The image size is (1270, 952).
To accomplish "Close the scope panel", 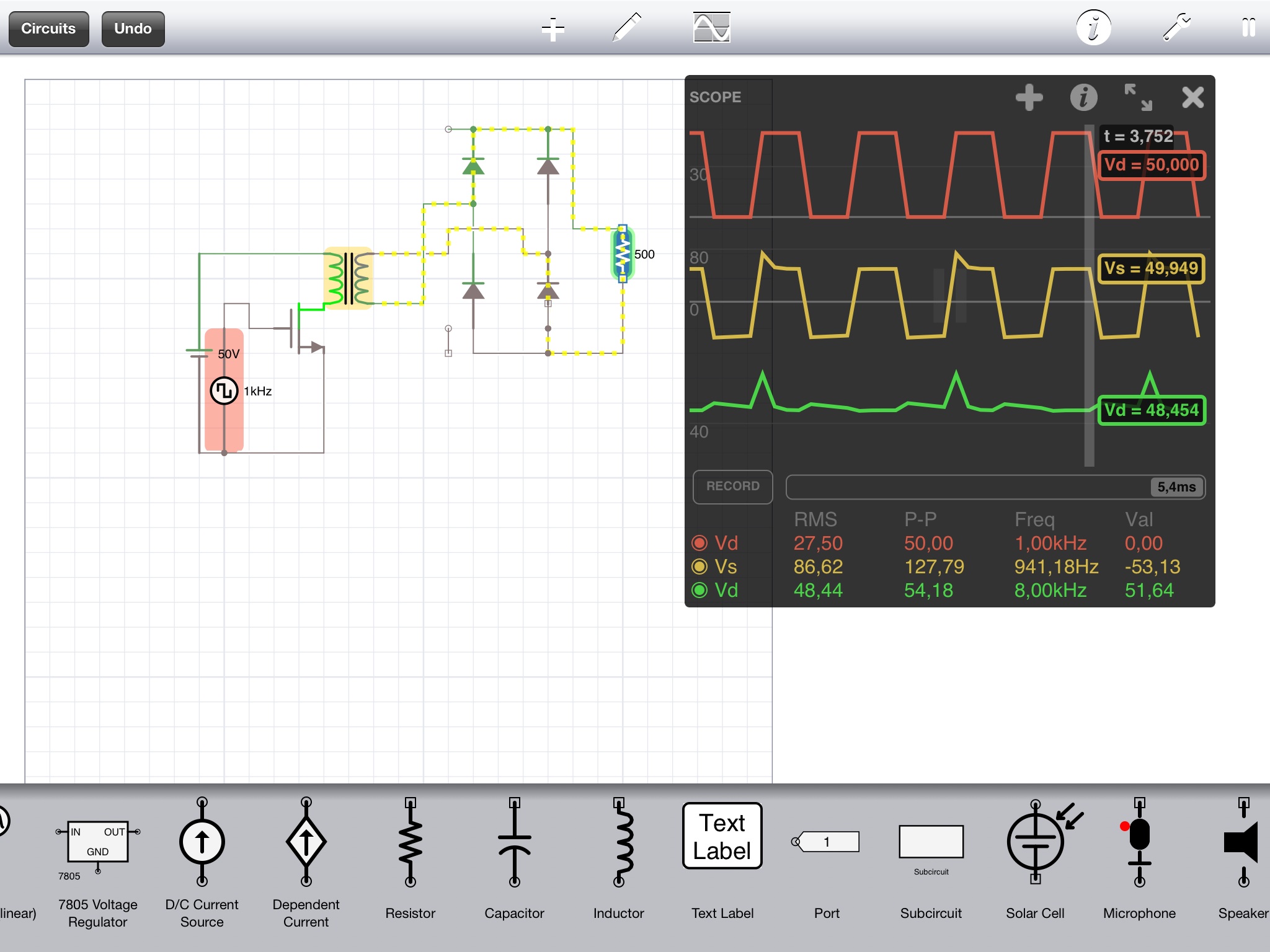I will [1192, 97].
